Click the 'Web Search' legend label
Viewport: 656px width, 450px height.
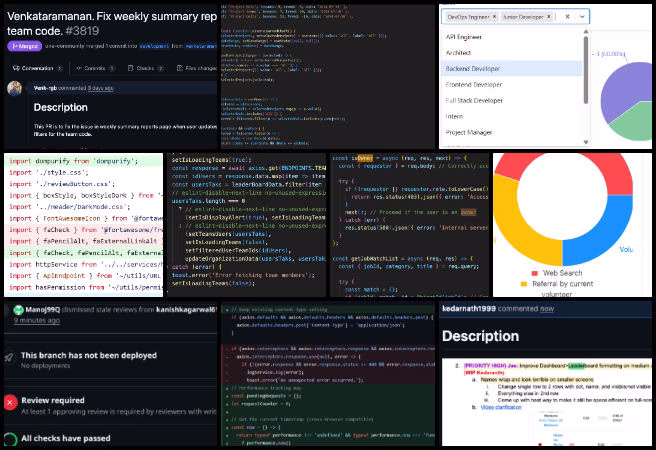[562, 273]
